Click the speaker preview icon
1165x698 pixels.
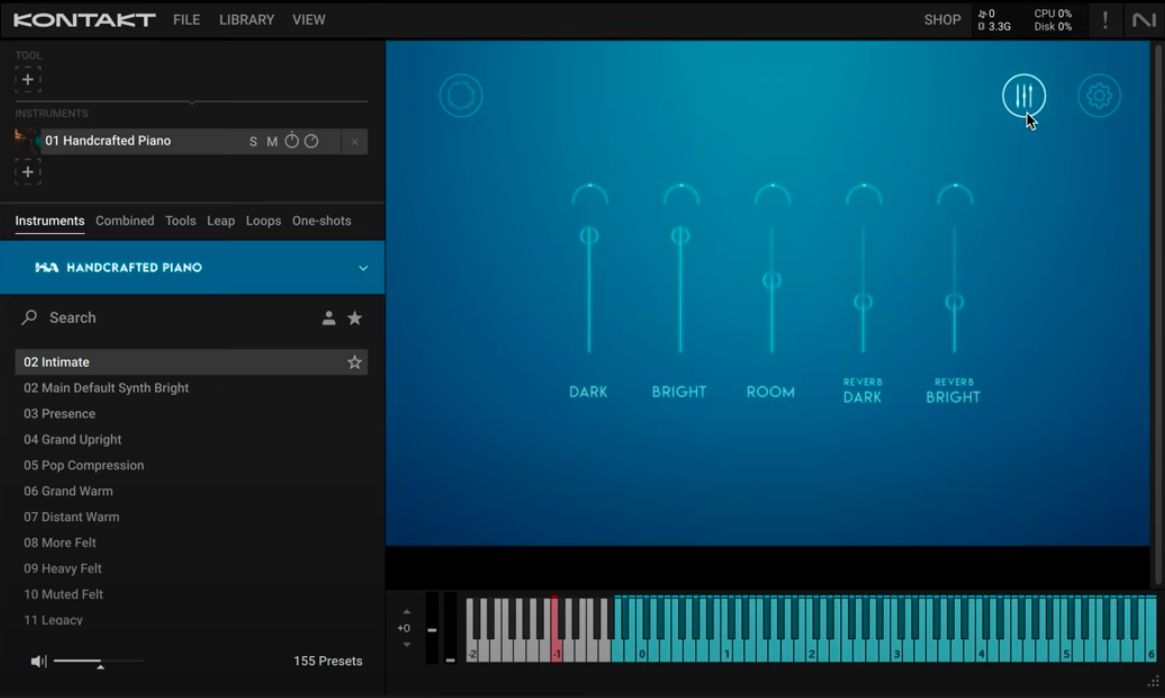click(39, 661)
